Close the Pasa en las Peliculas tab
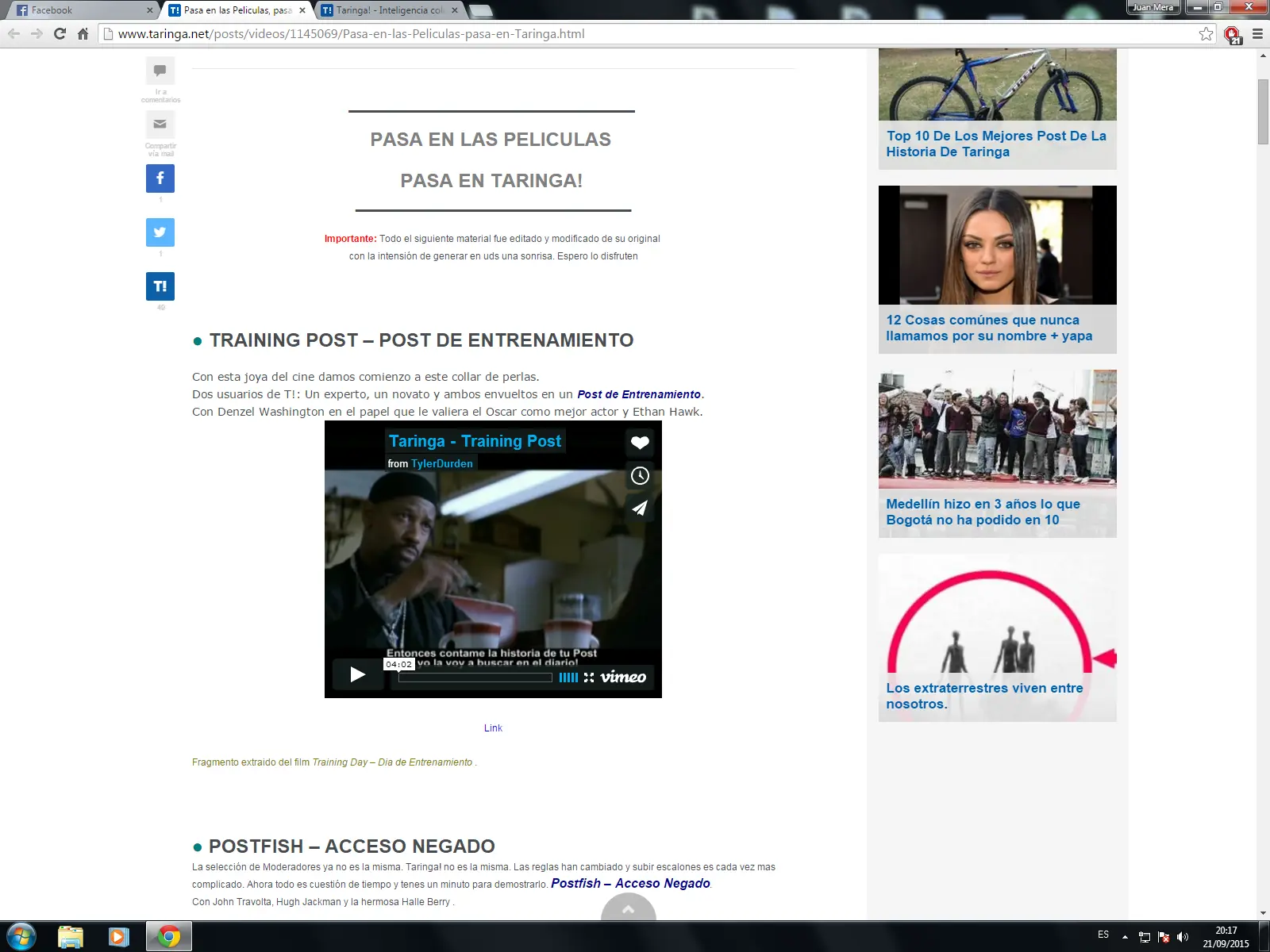The image size is (1270, 952). pyautogui.click(x=302, y=10)
